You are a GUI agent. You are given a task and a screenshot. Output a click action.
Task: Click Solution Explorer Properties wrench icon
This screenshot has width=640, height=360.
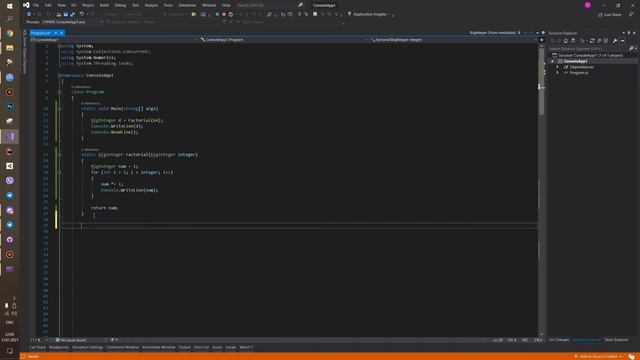coord(615,41)
